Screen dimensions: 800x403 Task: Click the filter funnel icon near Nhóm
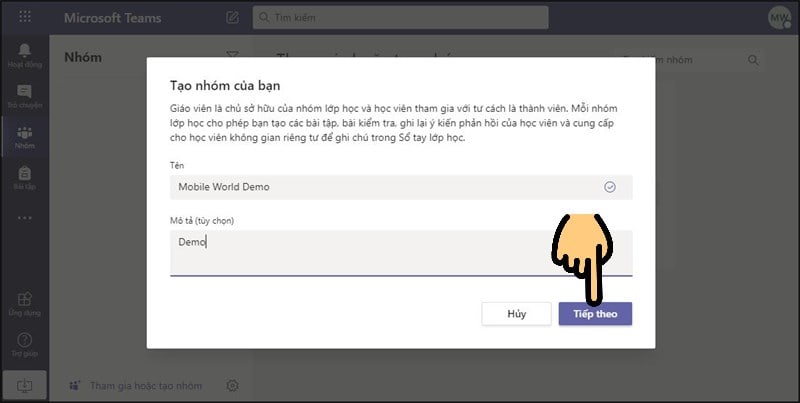coord(232,55)
